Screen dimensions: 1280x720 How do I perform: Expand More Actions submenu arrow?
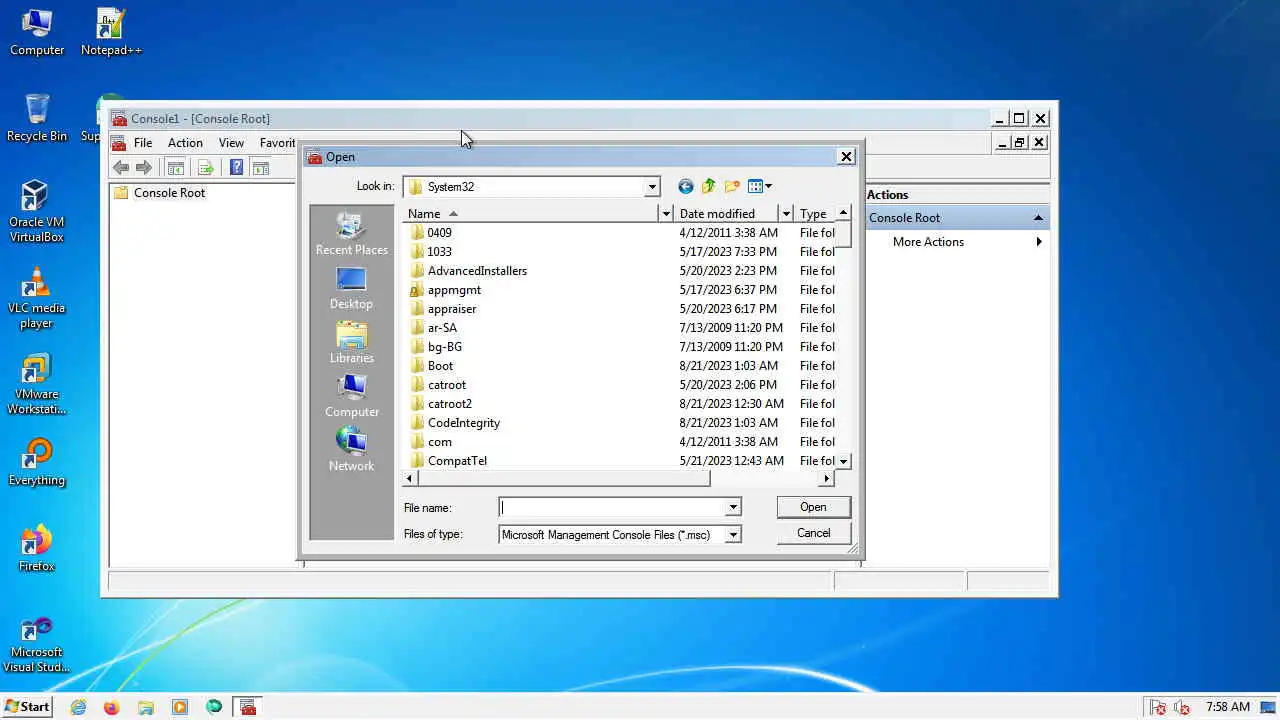tap(1039, 242)
